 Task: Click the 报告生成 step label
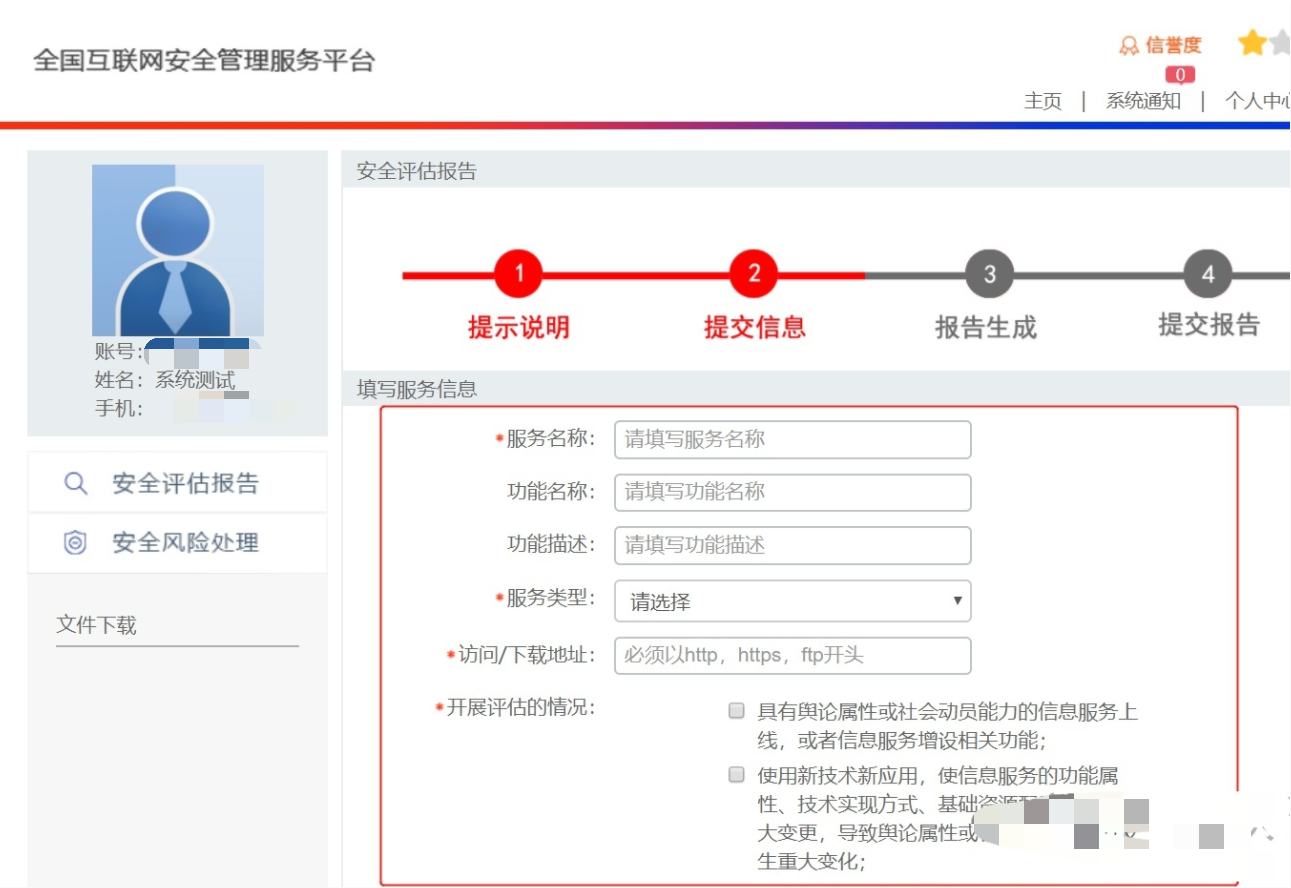click(x=986, y=327)
